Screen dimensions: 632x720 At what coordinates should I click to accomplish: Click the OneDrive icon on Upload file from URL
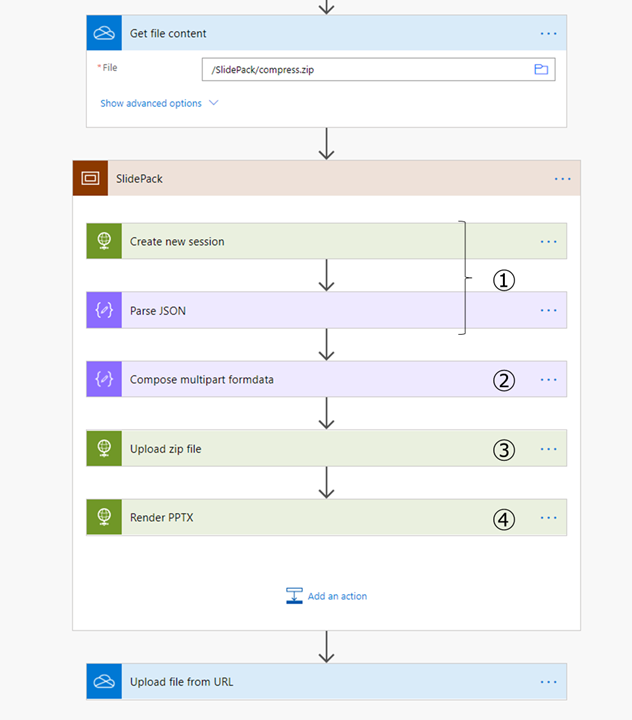click(x=104, y=681)
